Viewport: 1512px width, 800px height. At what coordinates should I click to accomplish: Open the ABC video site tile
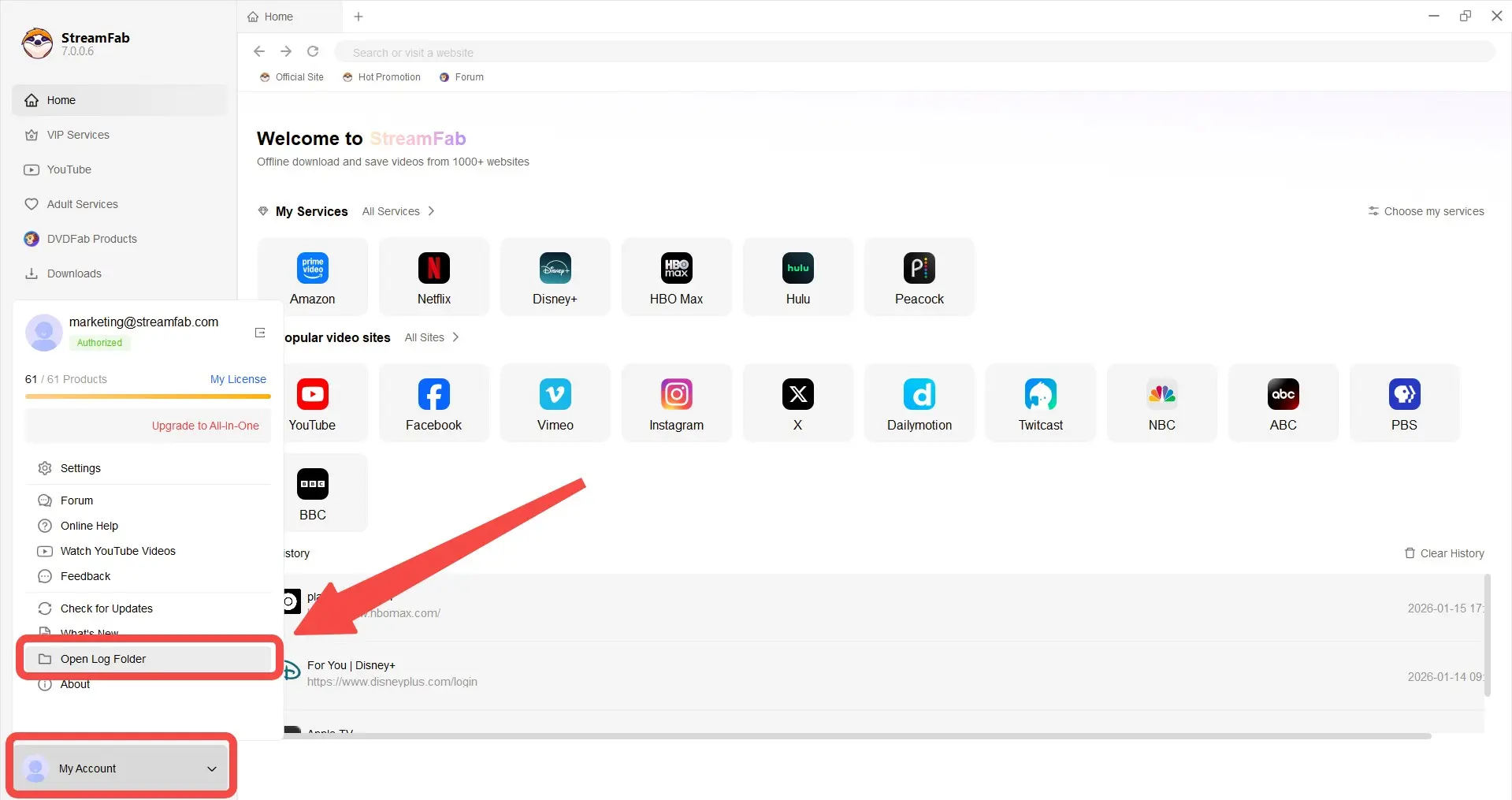[1284, 403]
